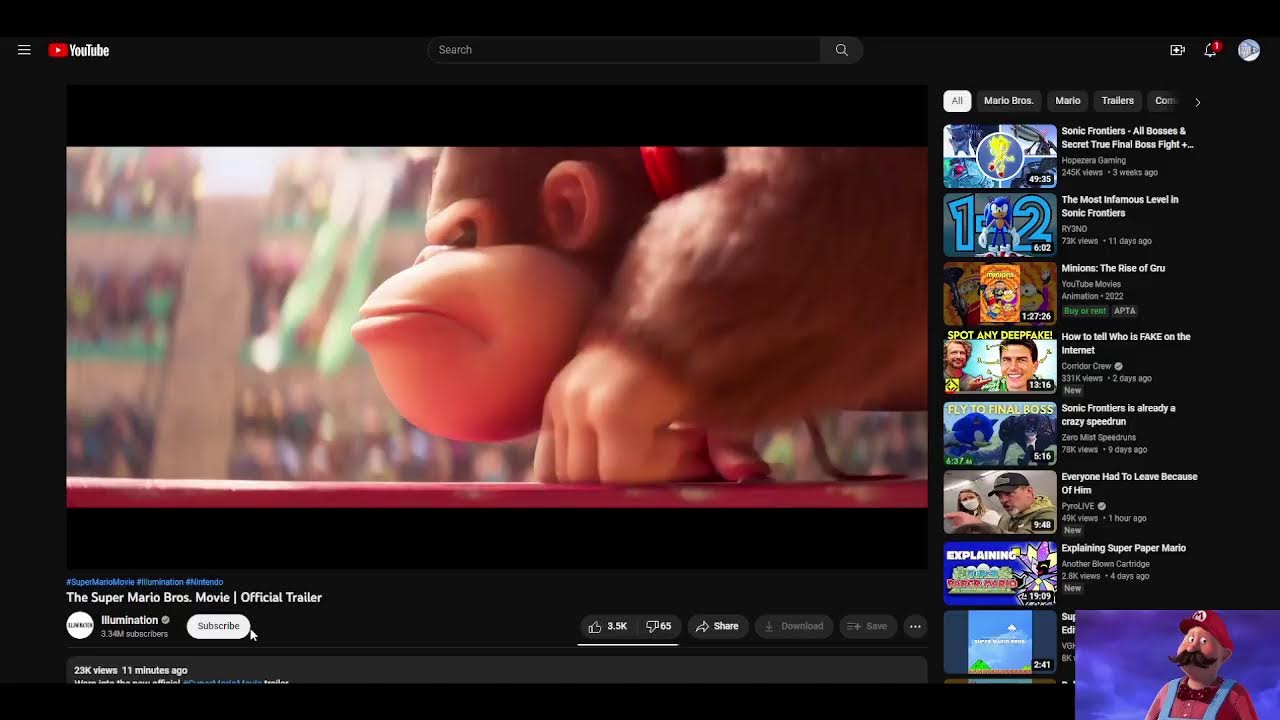This screenshot has width=1280, height=720.
Task: Open the hamburger guide menu
Action: [x=24, y=50]
